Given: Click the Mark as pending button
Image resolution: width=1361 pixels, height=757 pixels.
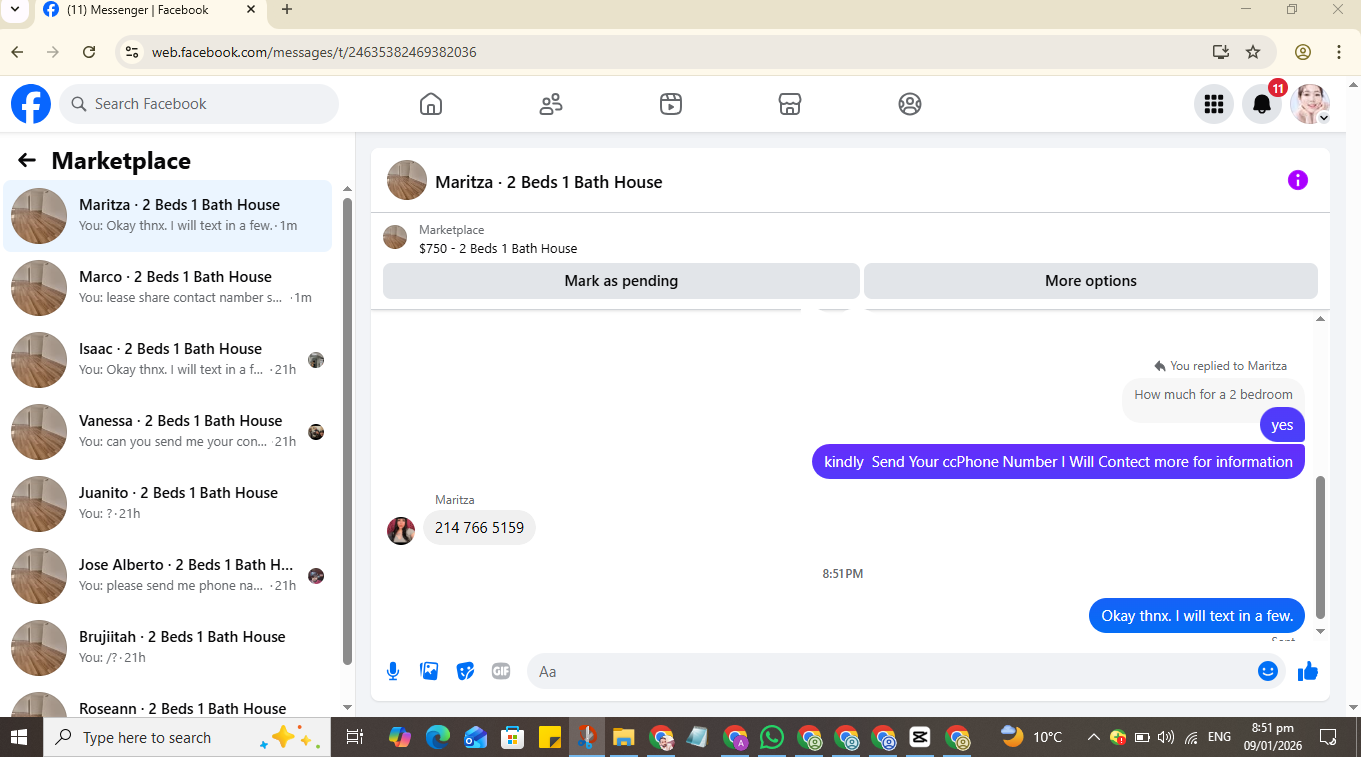Looking at the screenshot, I should (x=621, y=281).
